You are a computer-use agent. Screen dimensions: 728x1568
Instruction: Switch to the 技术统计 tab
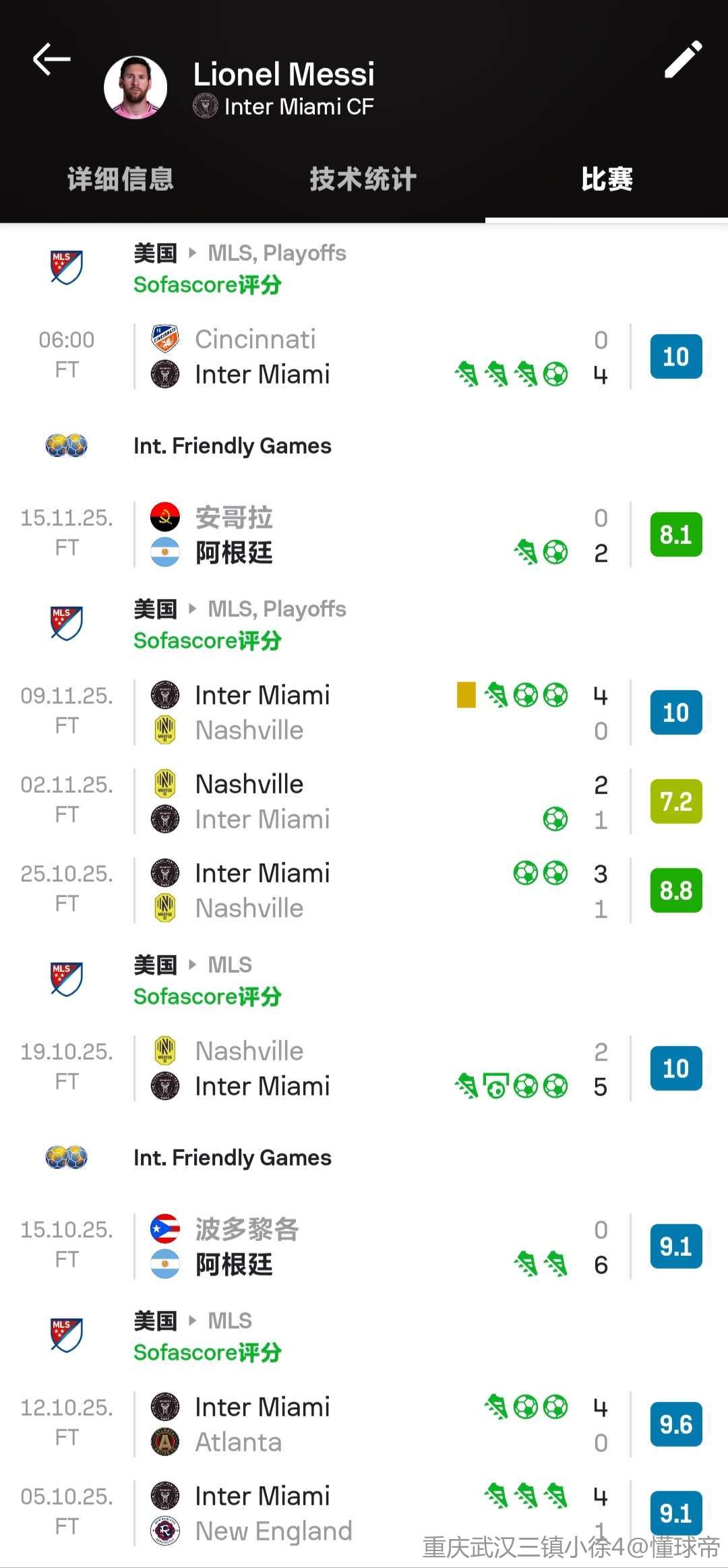click(x=363, y=179)
